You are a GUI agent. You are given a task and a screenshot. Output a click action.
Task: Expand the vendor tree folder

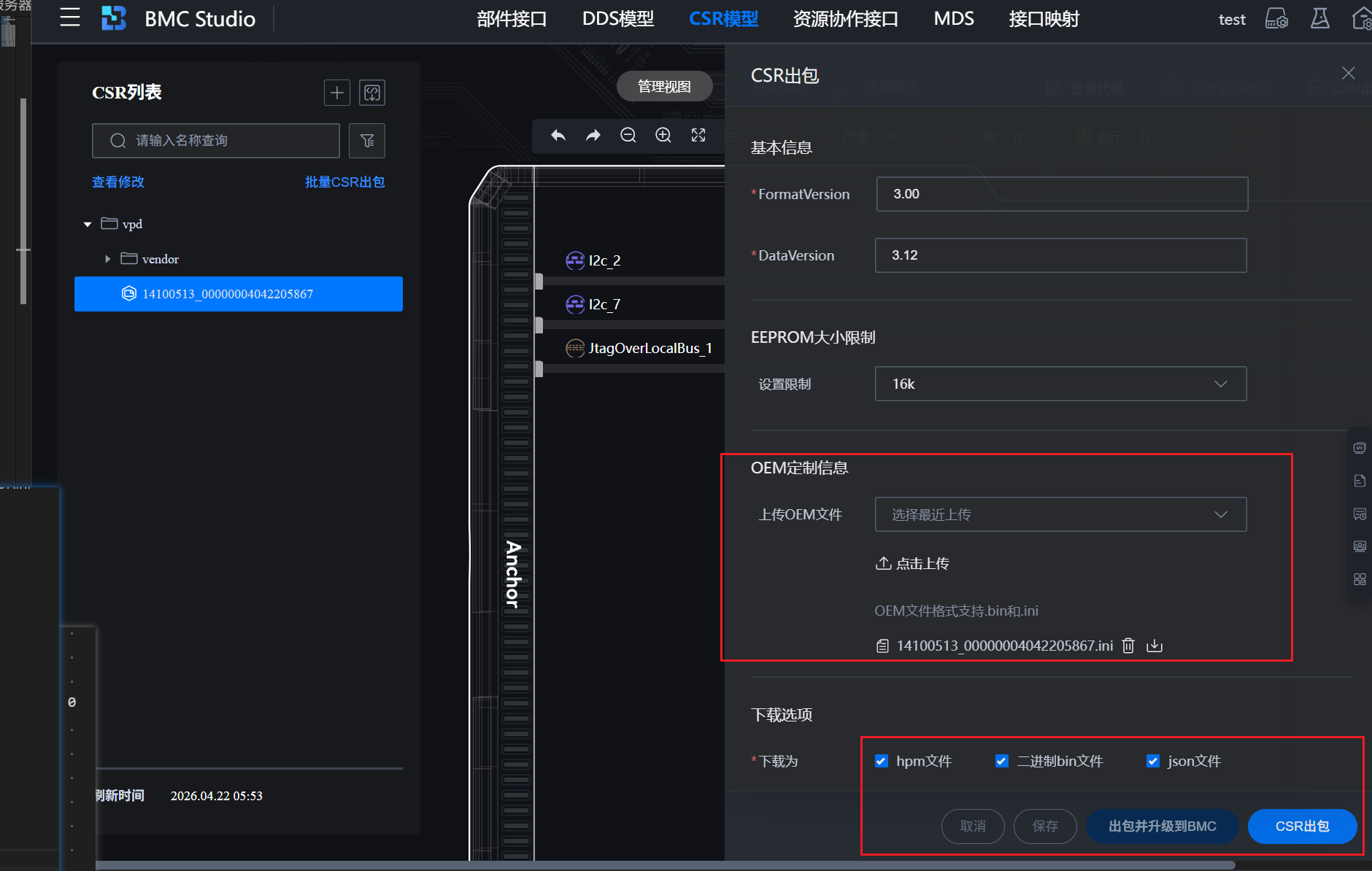click(107, 259)
